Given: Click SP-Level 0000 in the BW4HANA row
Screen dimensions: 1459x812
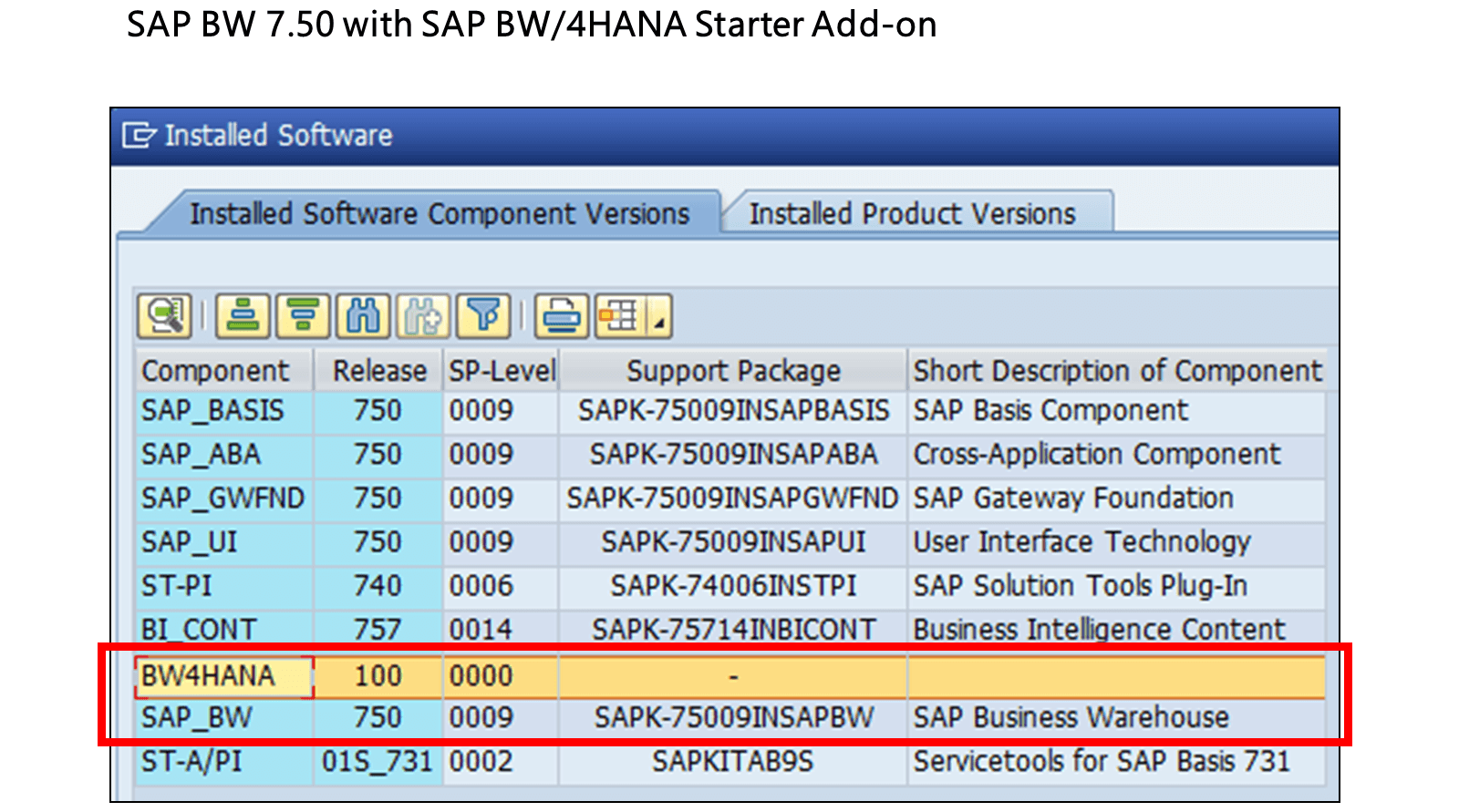Looking at the screenshot, I should pos(502,676).
